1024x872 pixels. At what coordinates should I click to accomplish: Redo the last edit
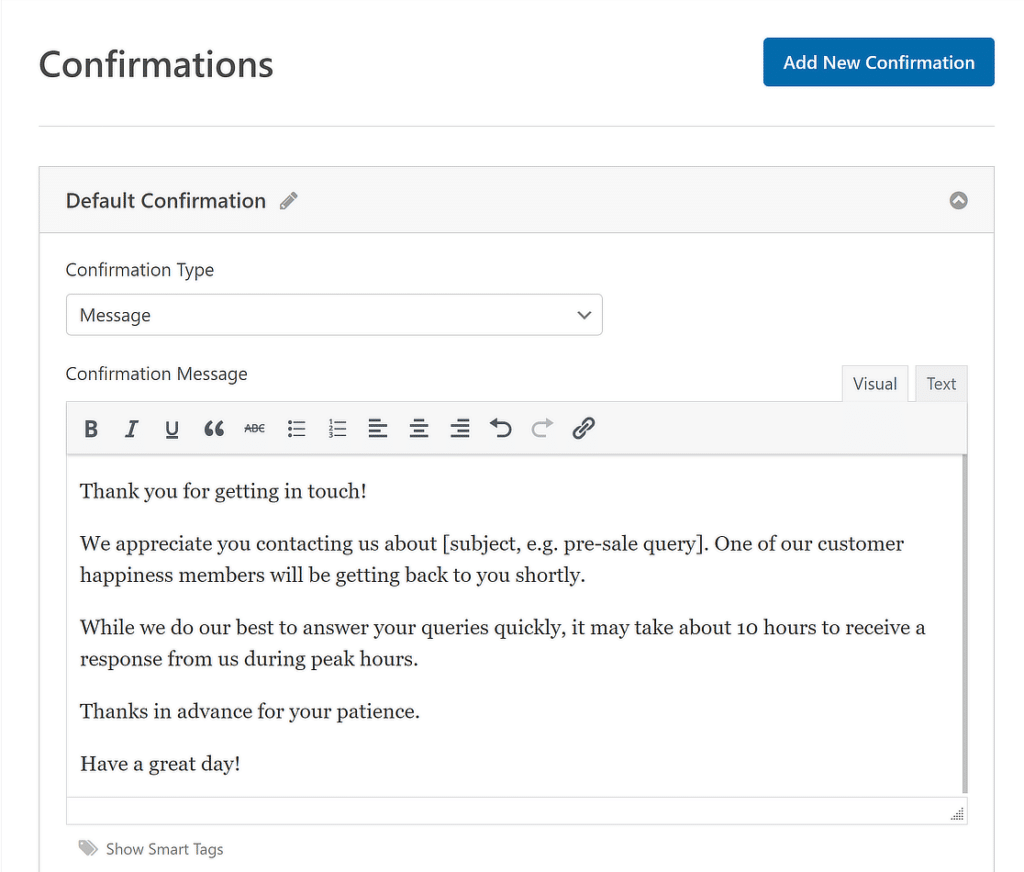tap(541, 428)
